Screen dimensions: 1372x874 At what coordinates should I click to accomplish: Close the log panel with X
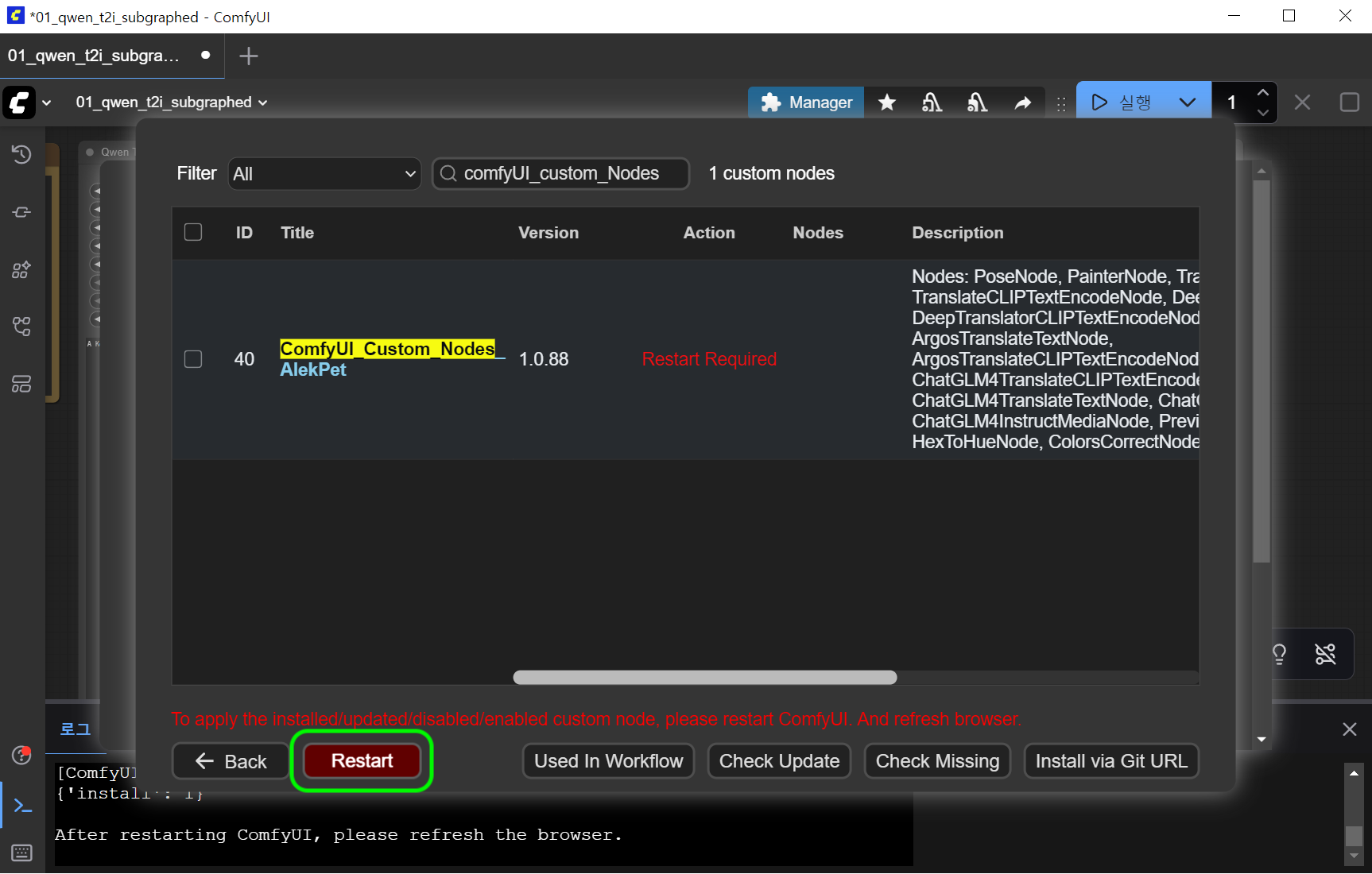tap(1350, 729)
